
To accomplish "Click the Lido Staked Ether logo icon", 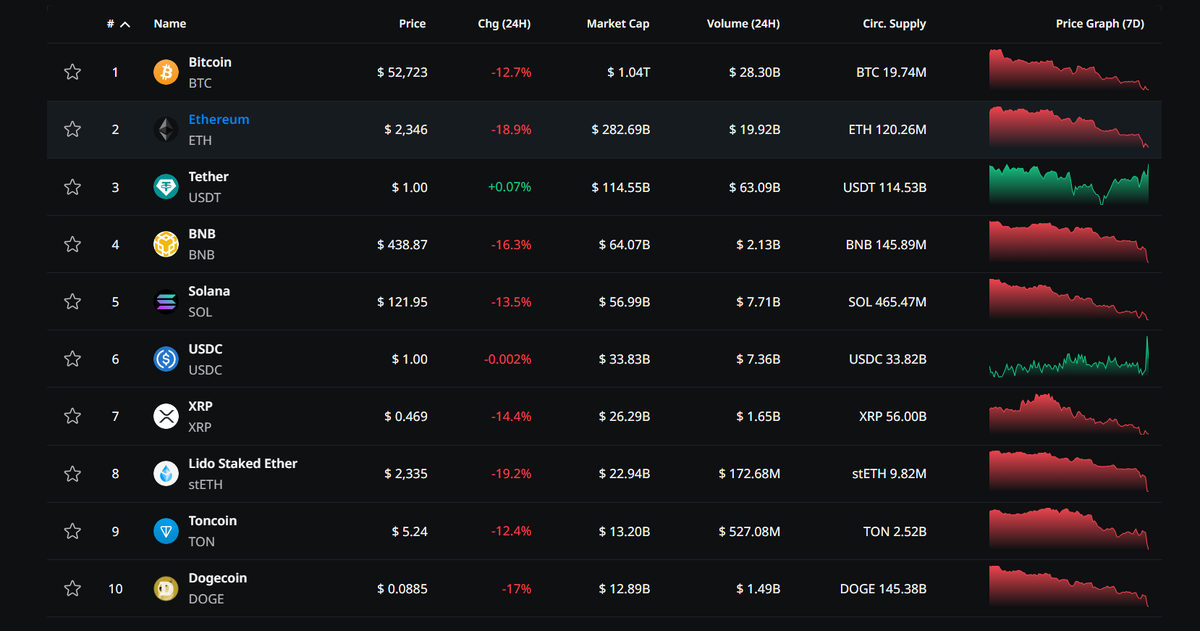I will pyautogui.click(x=166, y=473).
